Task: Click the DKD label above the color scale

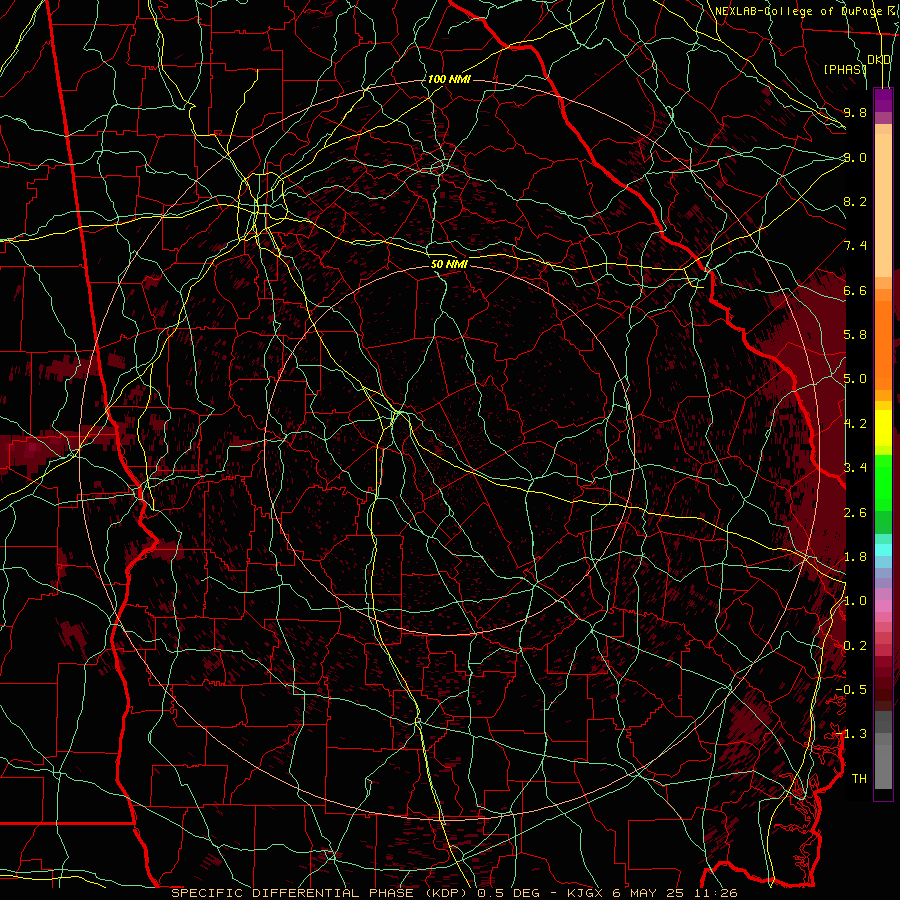Action: (879, 60)
